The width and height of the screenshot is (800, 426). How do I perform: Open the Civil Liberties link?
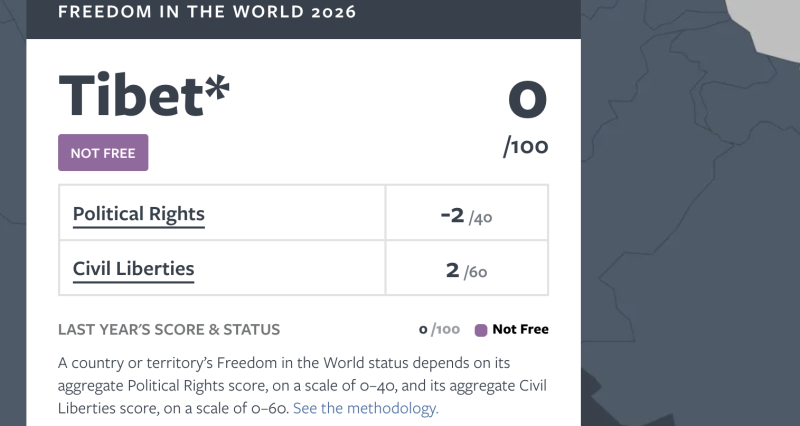(x=134, y=268)
